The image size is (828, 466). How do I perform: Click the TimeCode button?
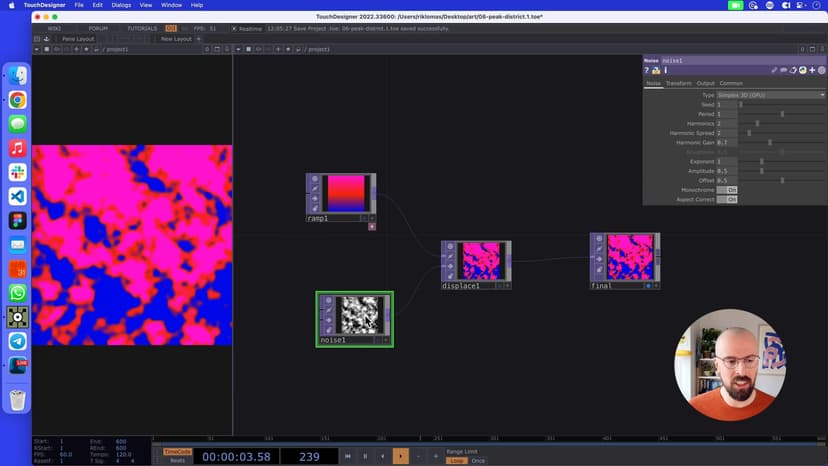[177, 451]
